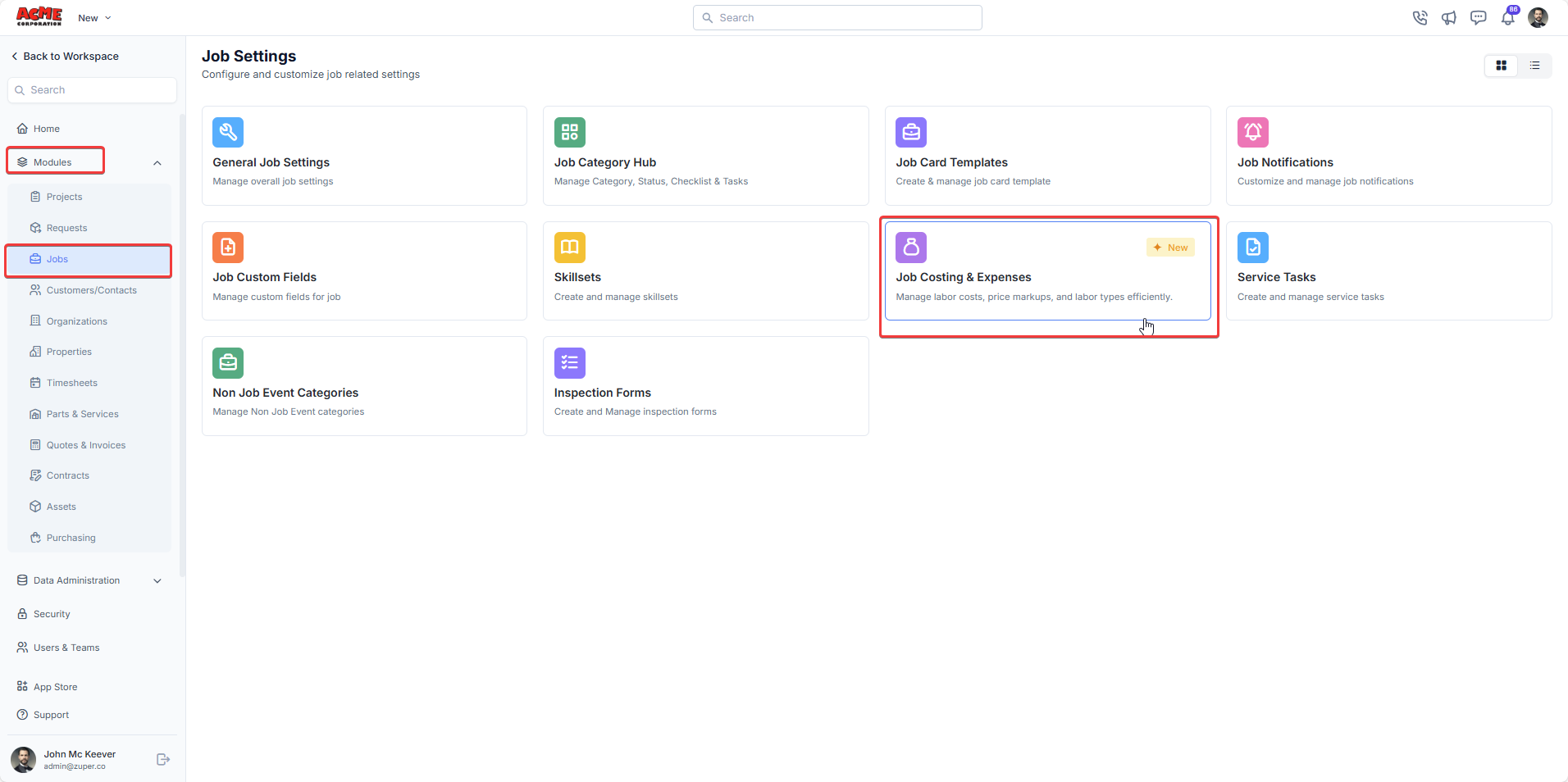The image size is (1568, 782).
Task: Click the sidebar Search field
Action: (x=92, y=90)
